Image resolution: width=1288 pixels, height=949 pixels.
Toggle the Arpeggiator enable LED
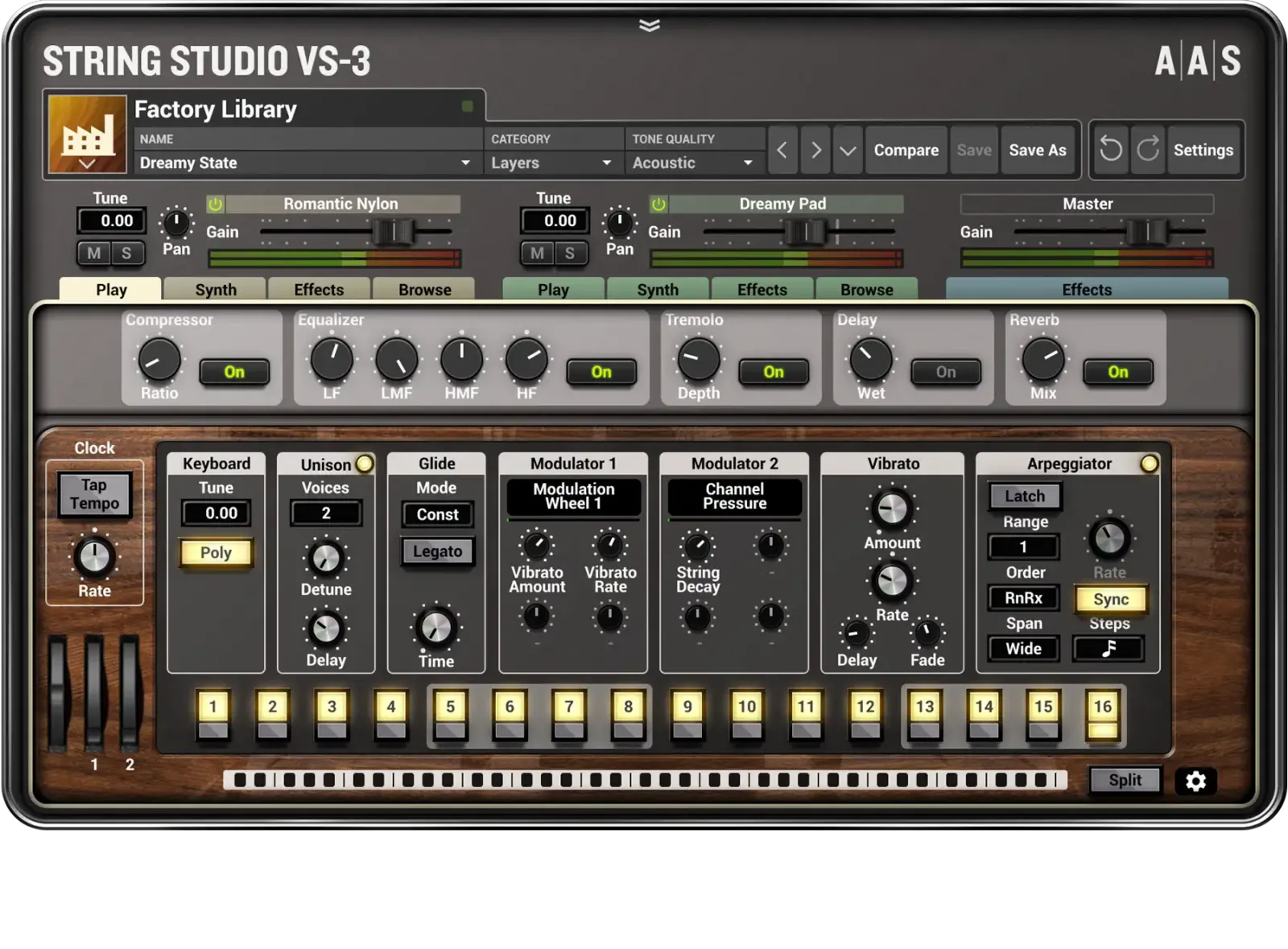tap(1150, 464)
